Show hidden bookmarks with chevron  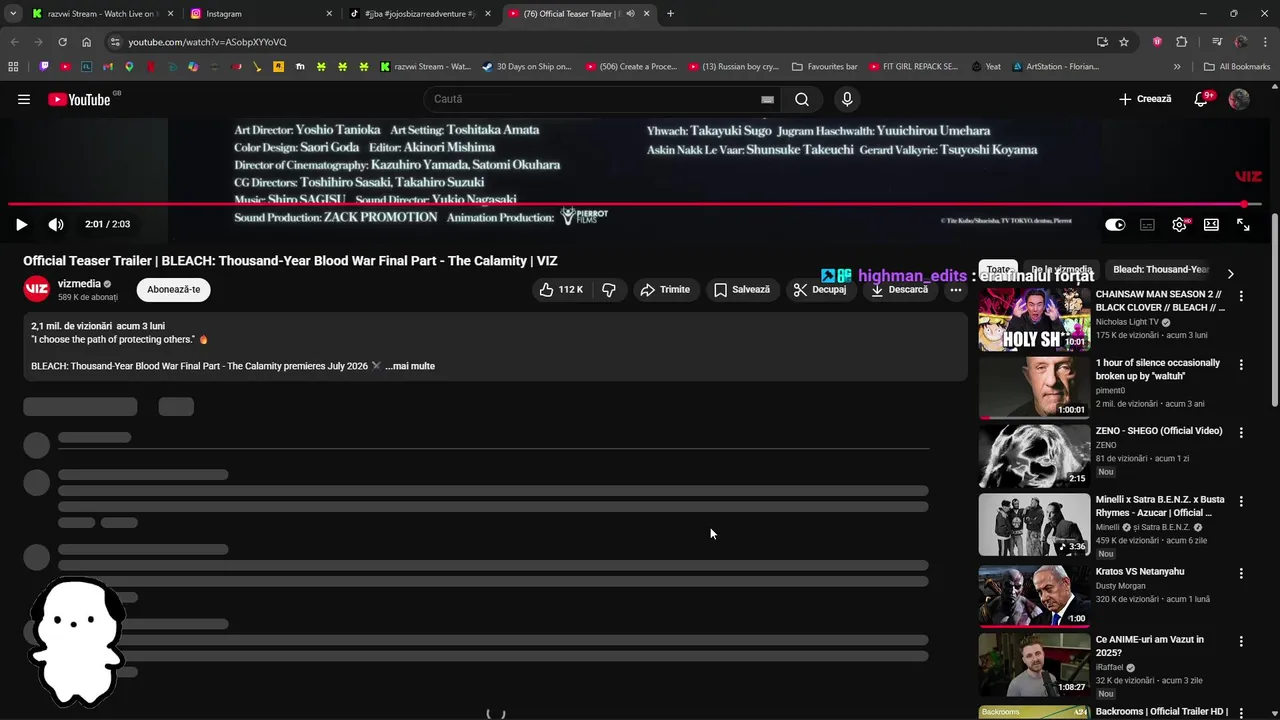(1177, 67)
